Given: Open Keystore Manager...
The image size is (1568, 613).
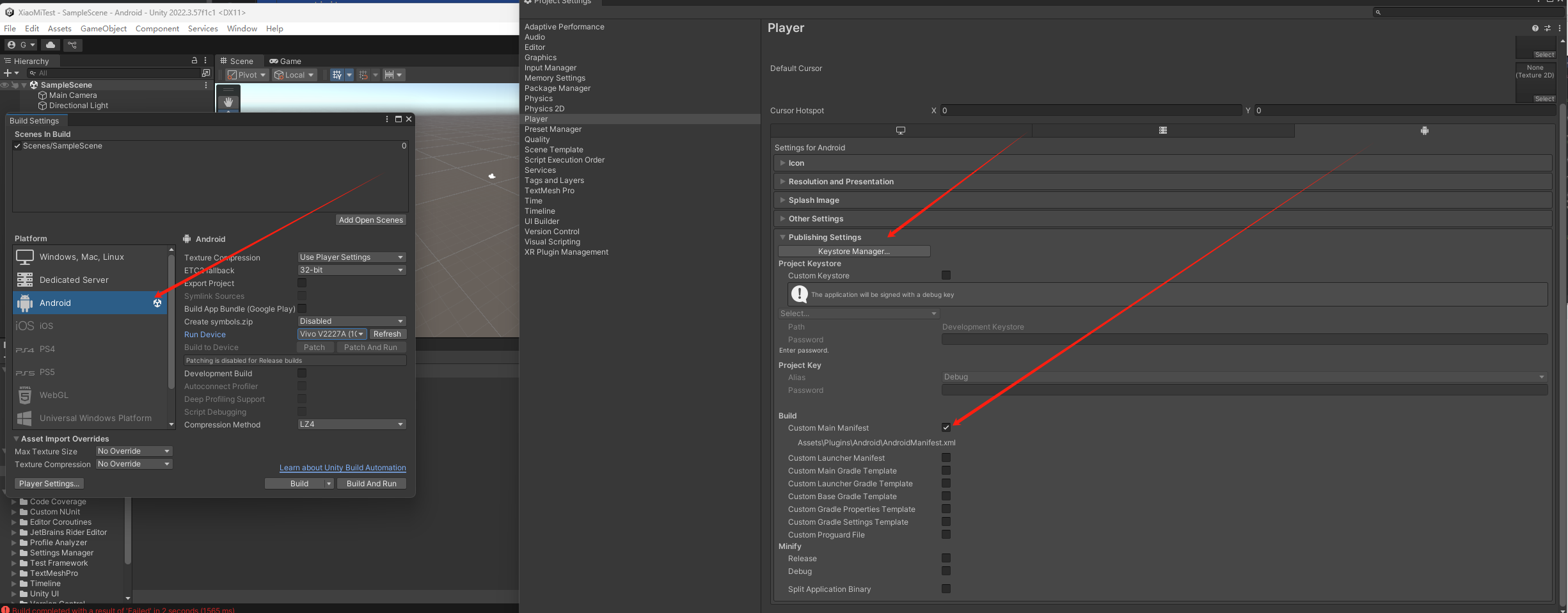Looking at the screenshot, I should point(854,251).
